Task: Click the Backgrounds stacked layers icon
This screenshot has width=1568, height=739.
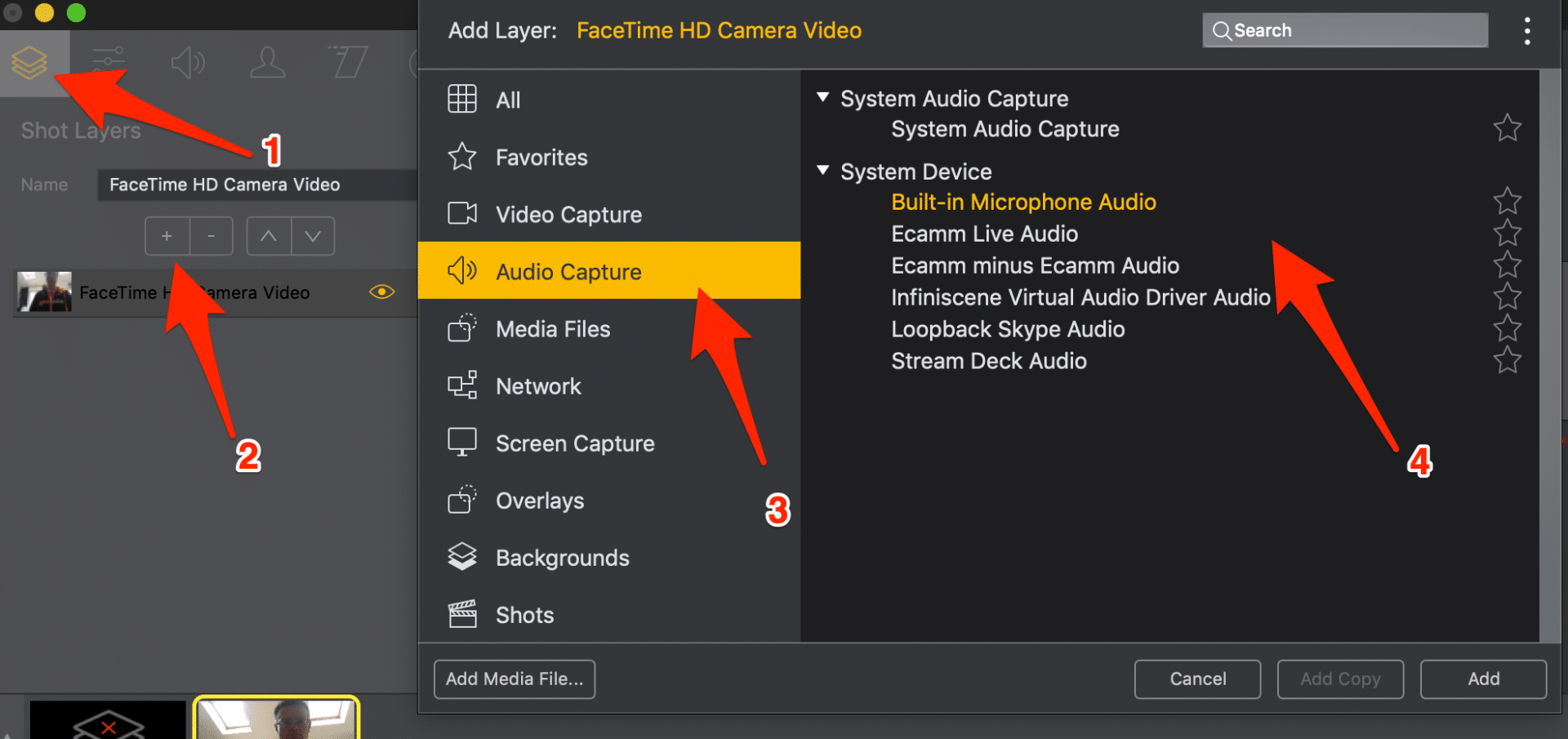Action: [x=462, y=556]
